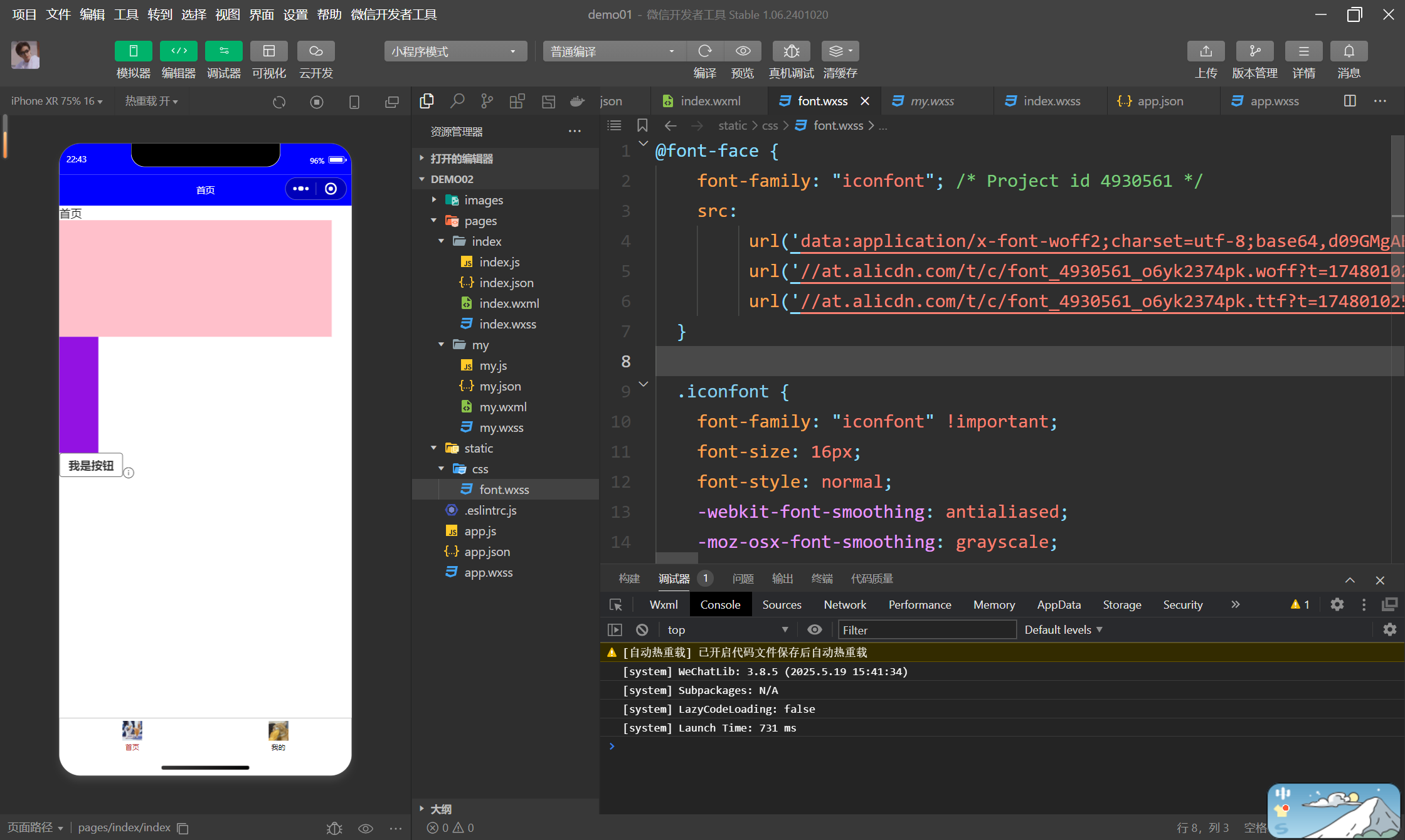Click the 编译 refresh icon
Screen dimensions: 1405x840
pos(705,51)
